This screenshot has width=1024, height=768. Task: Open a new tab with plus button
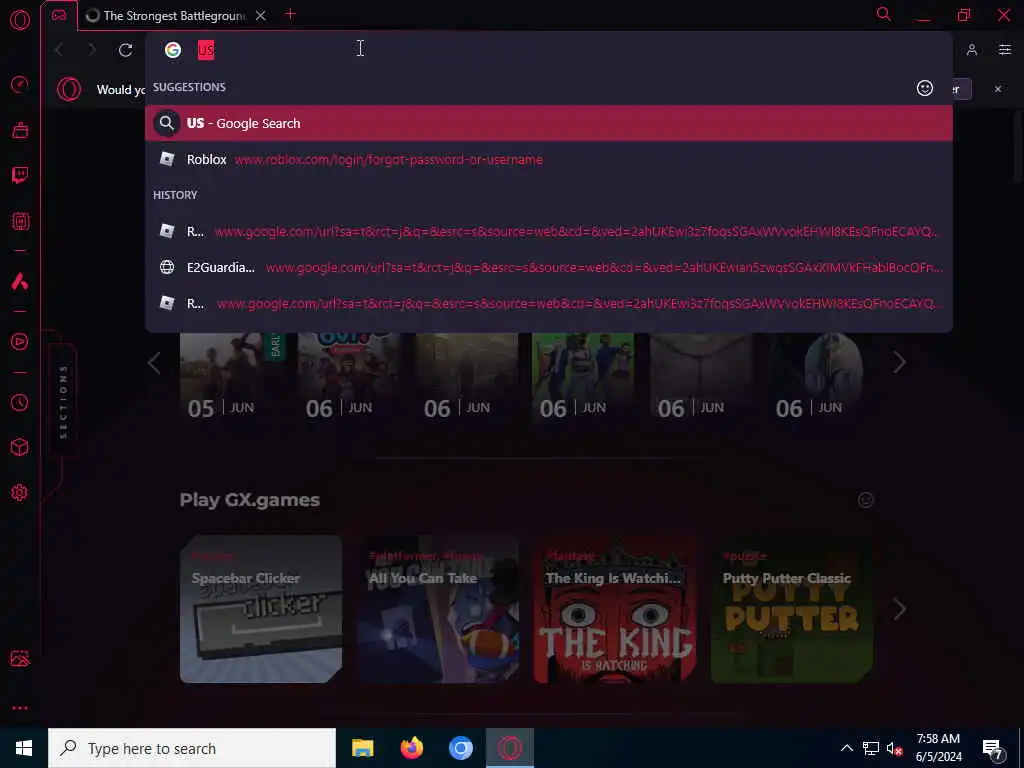tap(291, 14)
